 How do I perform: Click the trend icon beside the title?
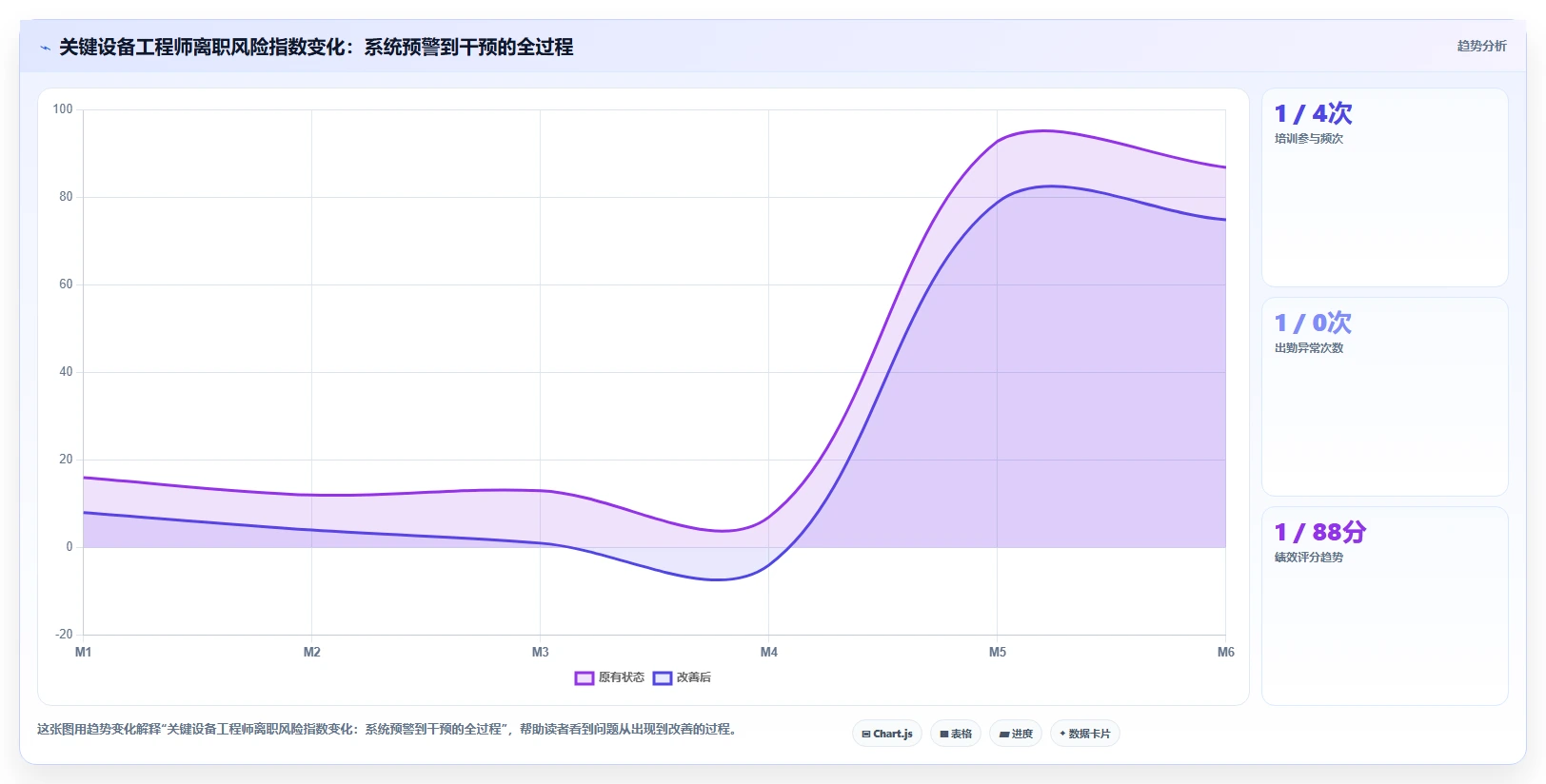[x=45, y=48]
